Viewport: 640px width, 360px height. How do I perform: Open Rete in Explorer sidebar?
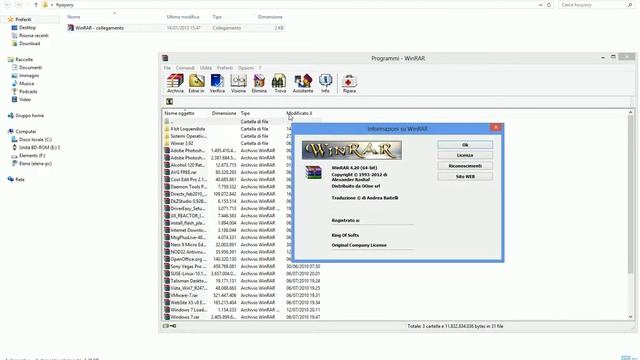pyautogui.click(x=16, y=179)
